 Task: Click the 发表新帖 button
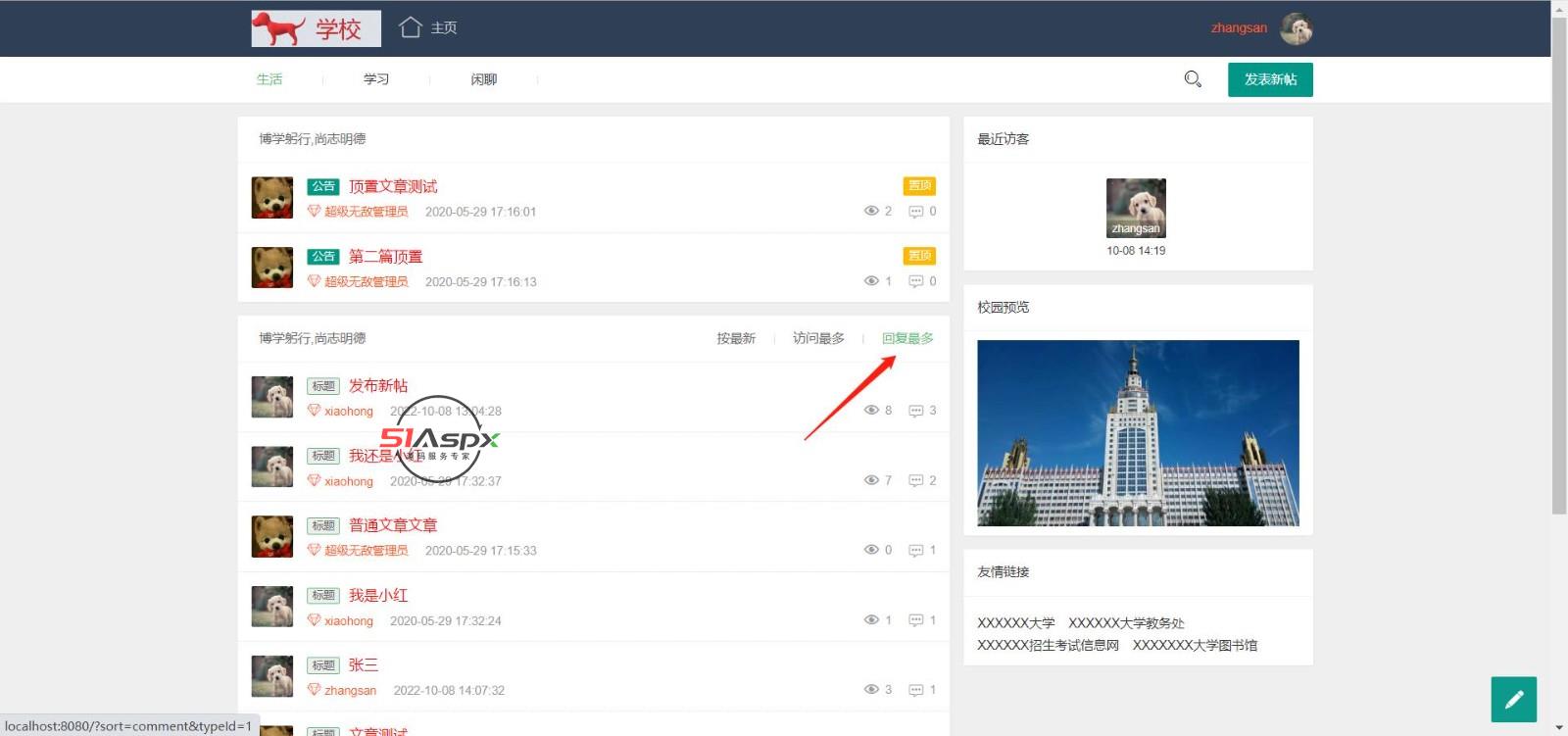1270,79
